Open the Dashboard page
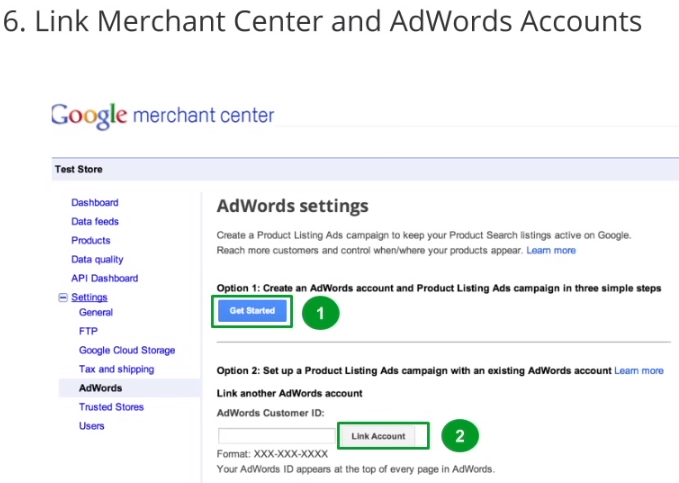The width and height of the screenshot is (679, 483). pyautogui.click(x=95, y=202)
